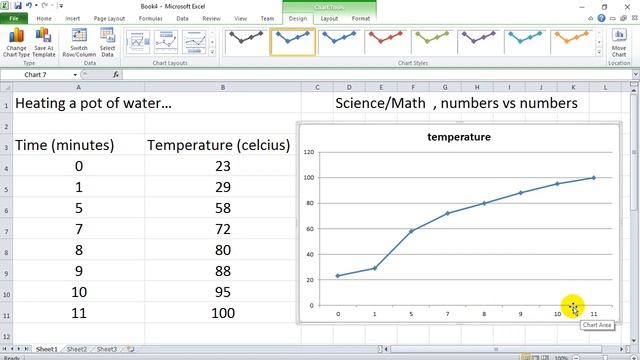Click Science/Math numbers vs numbers text
The image size is (640, 360).
pyautogui.click(x=456, y=103)
